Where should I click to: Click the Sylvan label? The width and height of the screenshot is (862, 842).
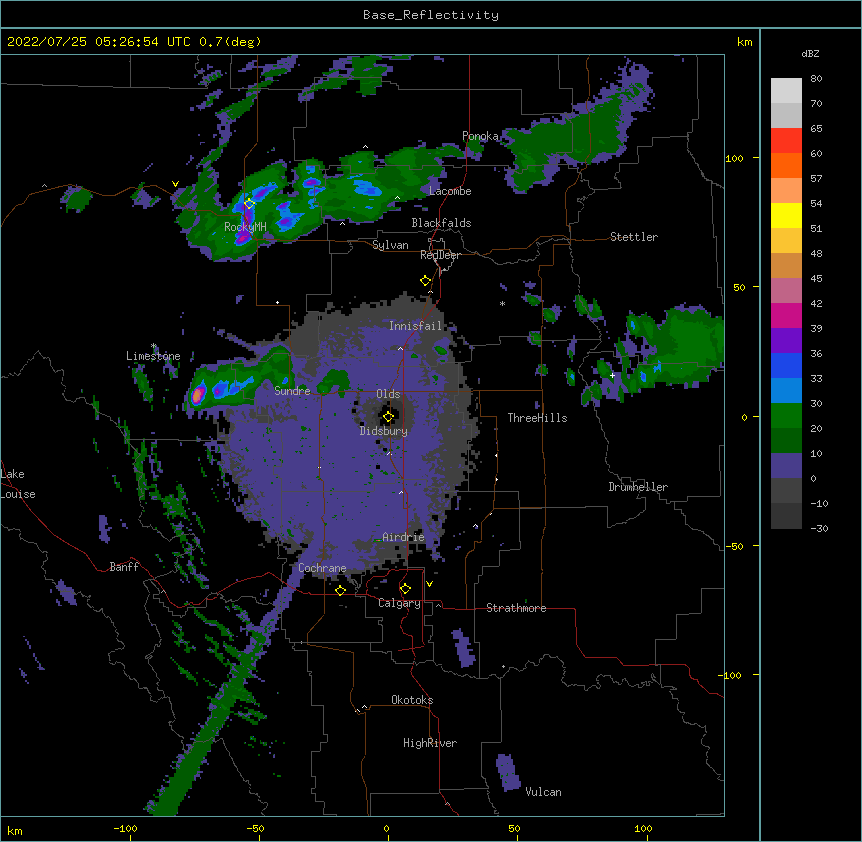pos(390,245)
